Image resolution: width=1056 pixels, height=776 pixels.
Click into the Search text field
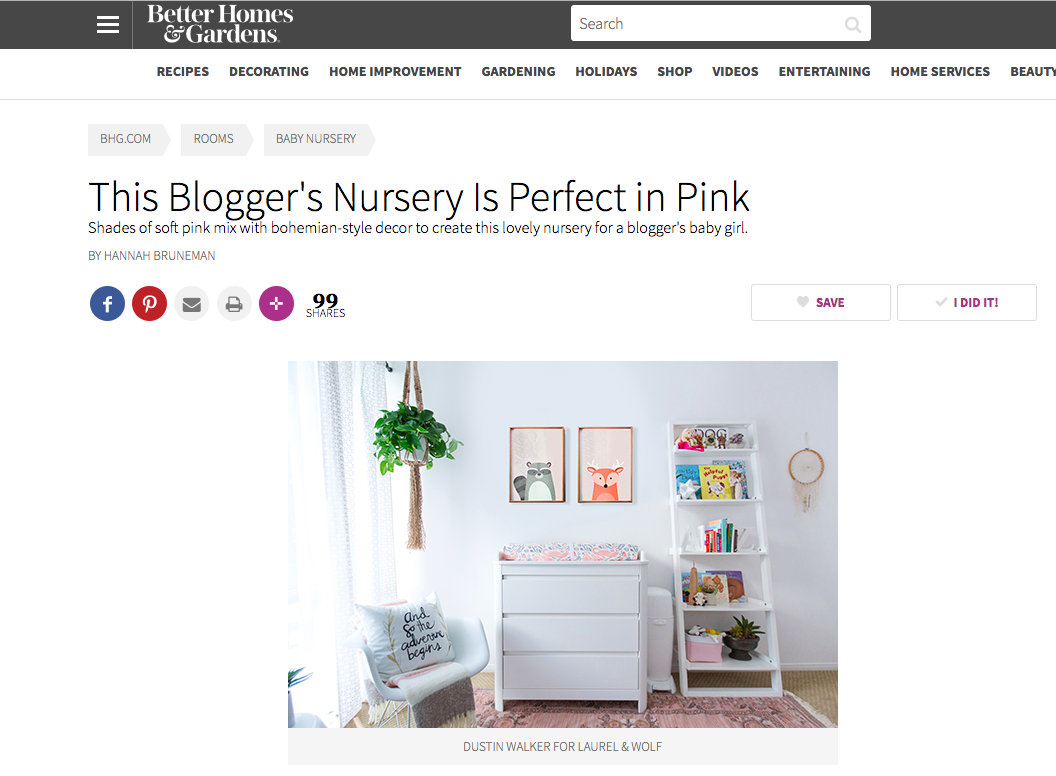[707, 24]
